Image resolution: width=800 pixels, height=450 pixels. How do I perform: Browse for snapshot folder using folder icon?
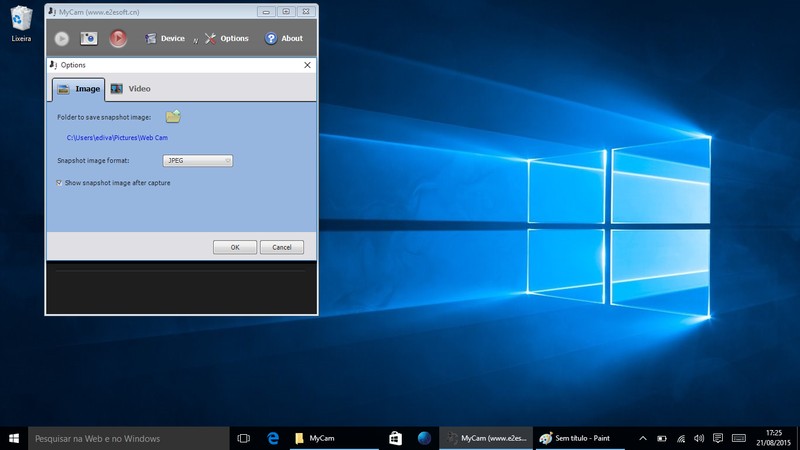pos(173,117)
